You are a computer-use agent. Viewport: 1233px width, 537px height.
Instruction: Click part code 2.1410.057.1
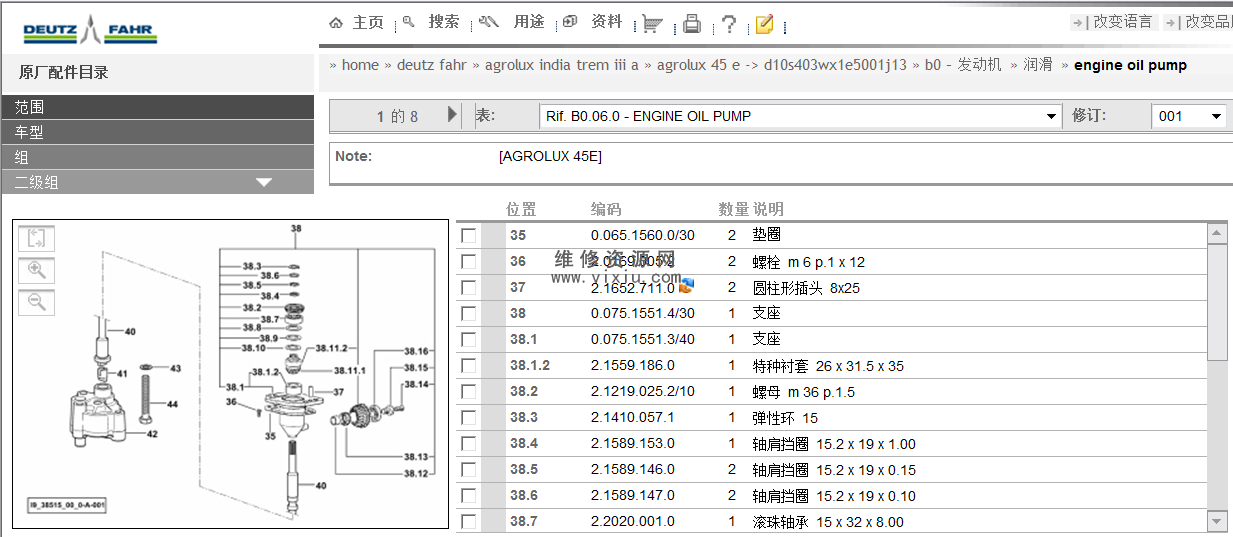pos(633,417)
